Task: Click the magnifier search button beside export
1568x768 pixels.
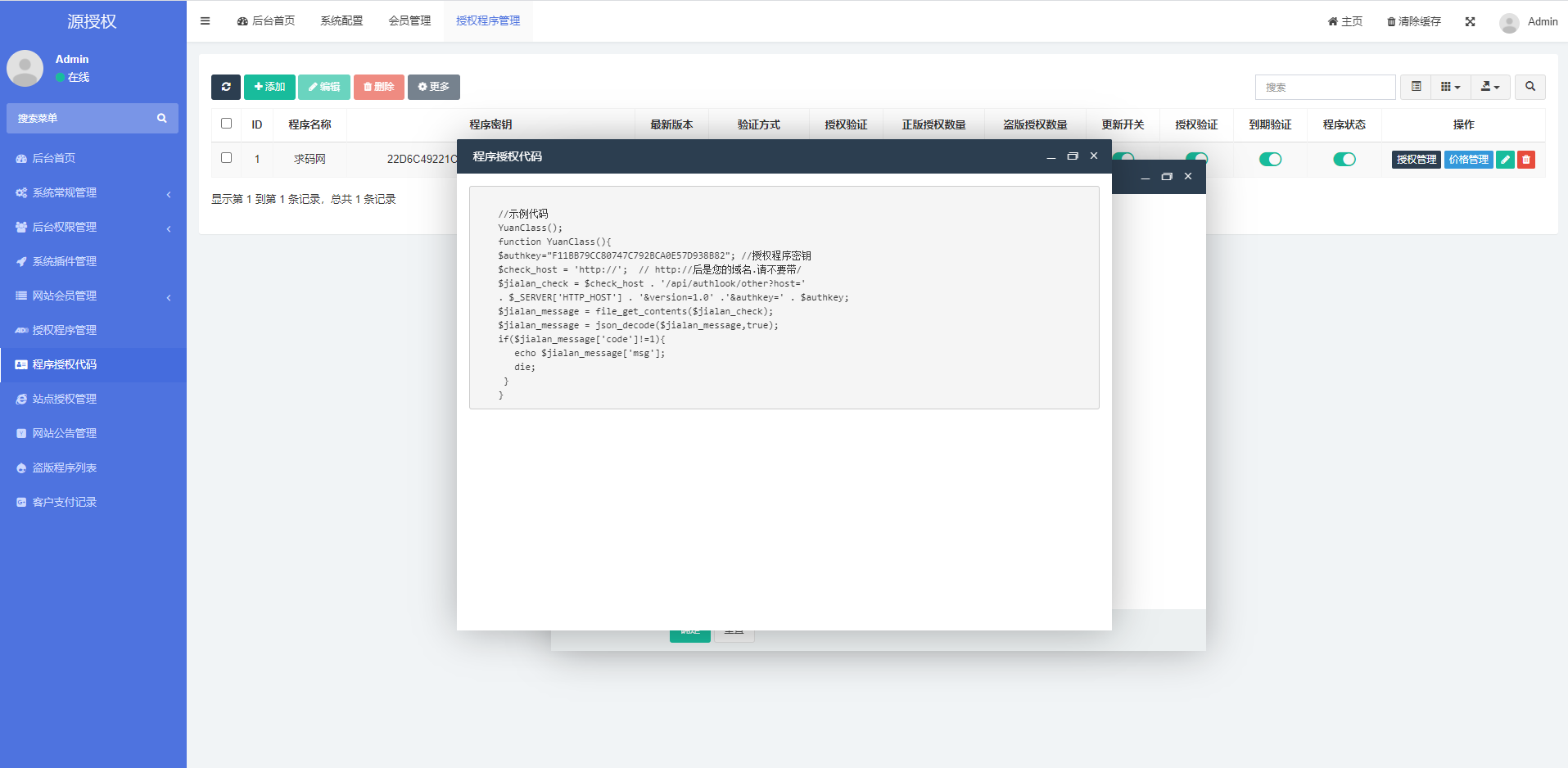Action: tap(1530, 87)
